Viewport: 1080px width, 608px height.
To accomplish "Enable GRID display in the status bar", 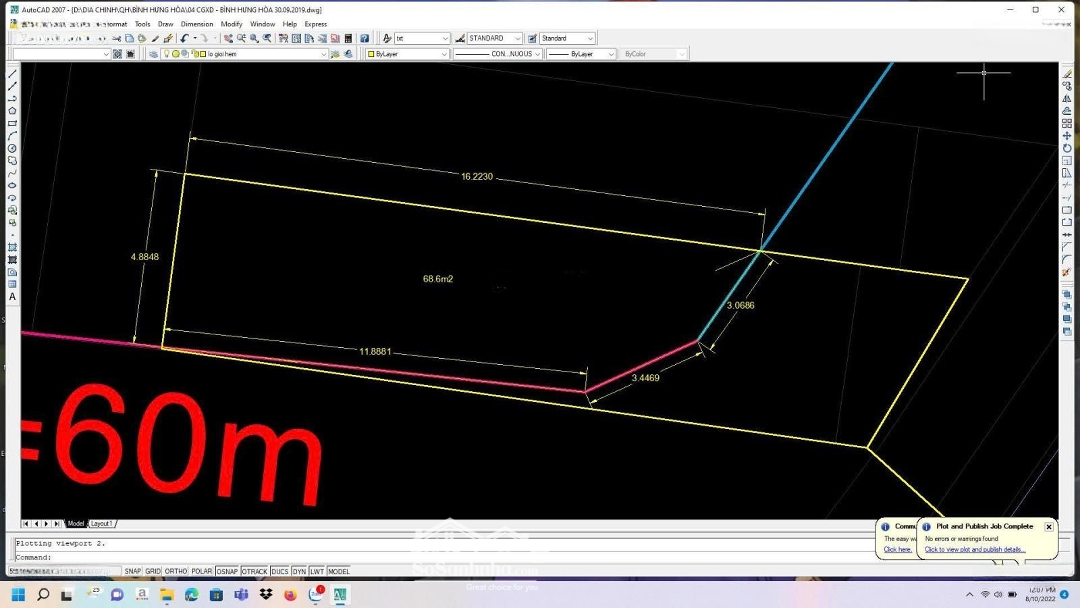I will click(153, 571).
